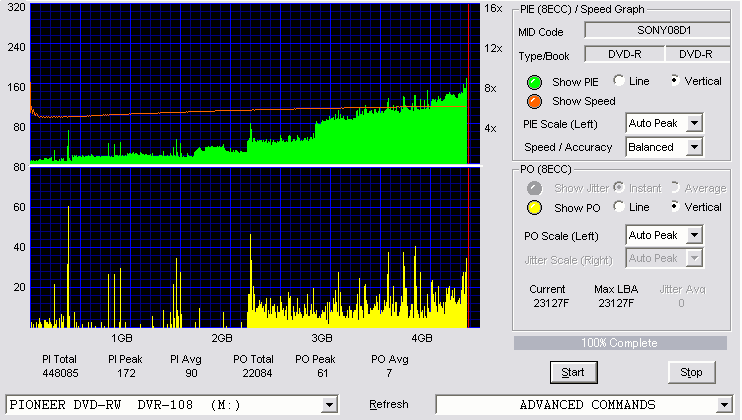Open Jitter Scale (Right) dropdown
This screenshot has height=420, width=742.
point(694,258)
